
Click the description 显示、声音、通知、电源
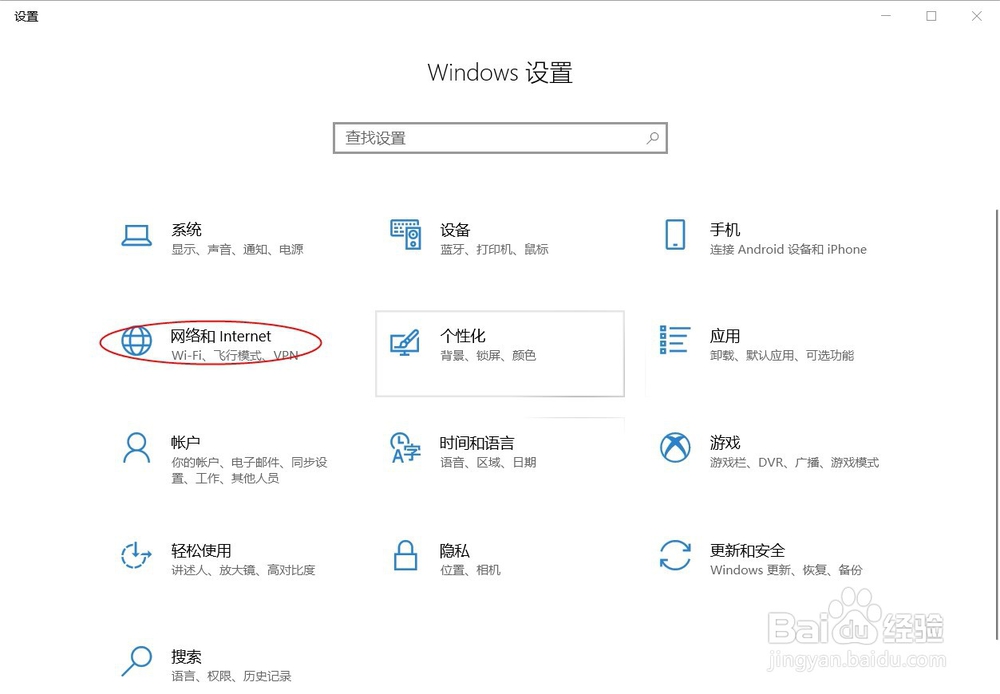click(x=237, y=249)
